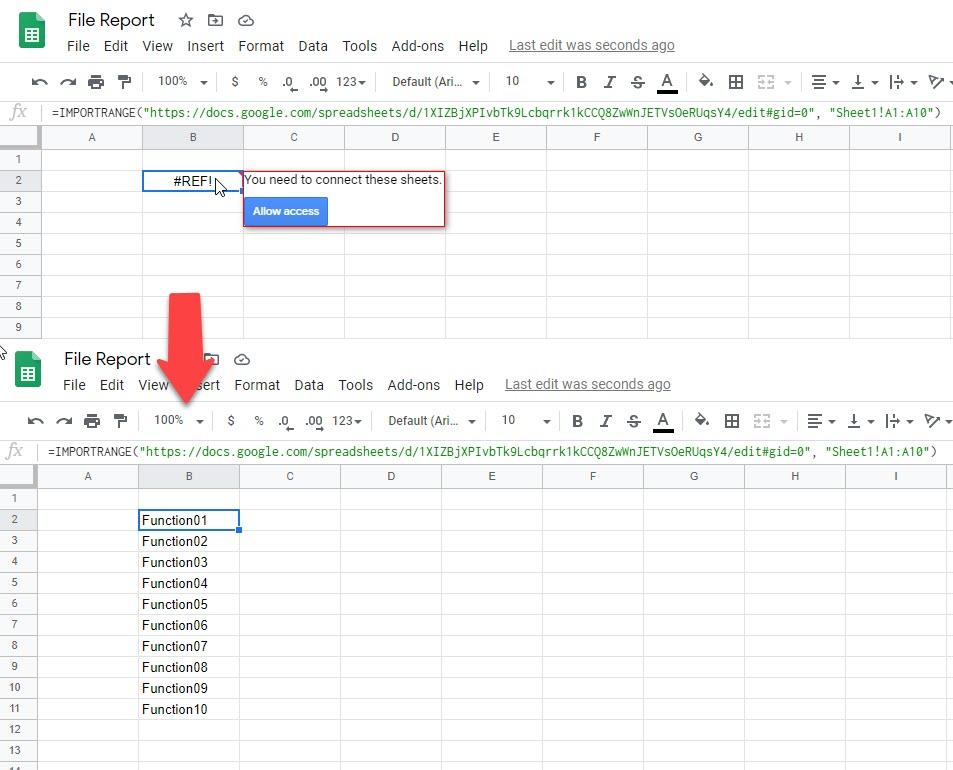Select cell containing Function05
The width and height of the screenshot is (953, 770).
coord(189,604)
